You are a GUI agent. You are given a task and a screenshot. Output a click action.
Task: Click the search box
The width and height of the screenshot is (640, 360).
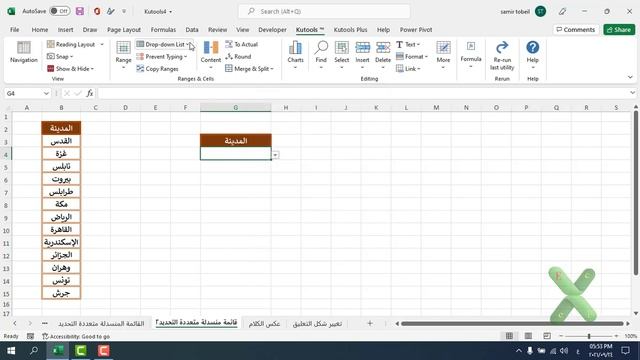324,11
